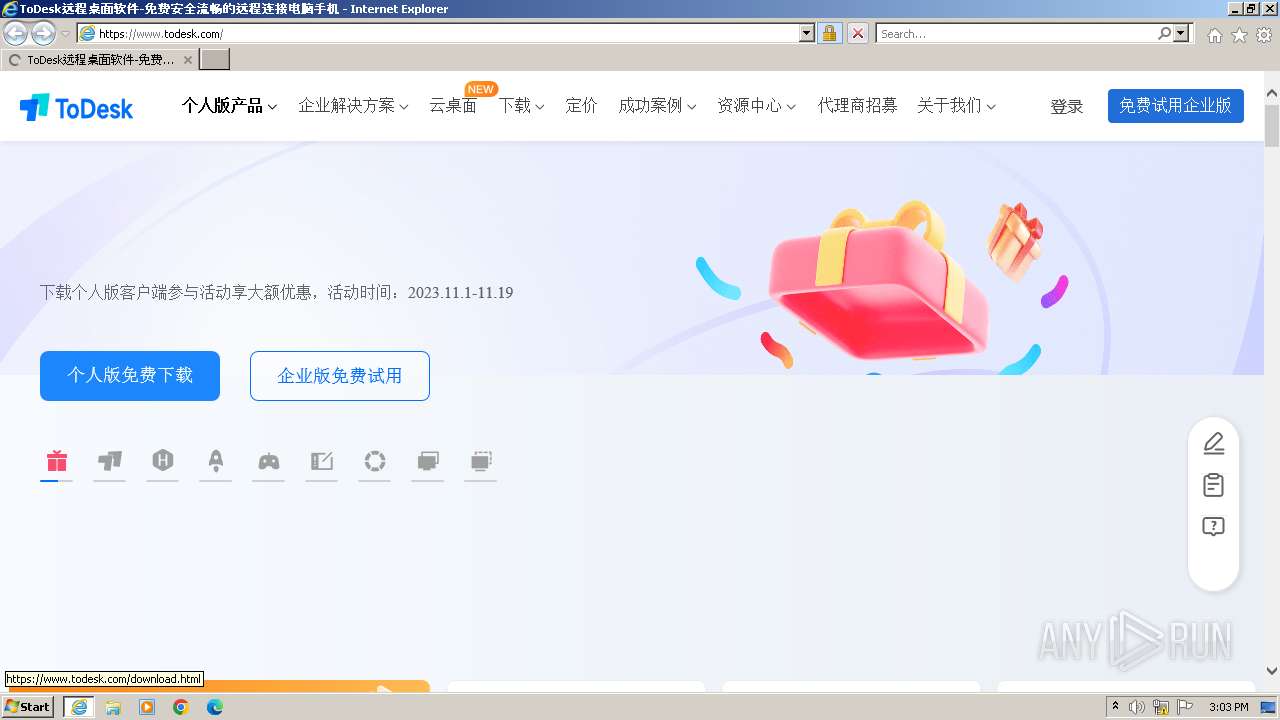
Task: Click the browser Back arrow button
Action: [16, 33]
